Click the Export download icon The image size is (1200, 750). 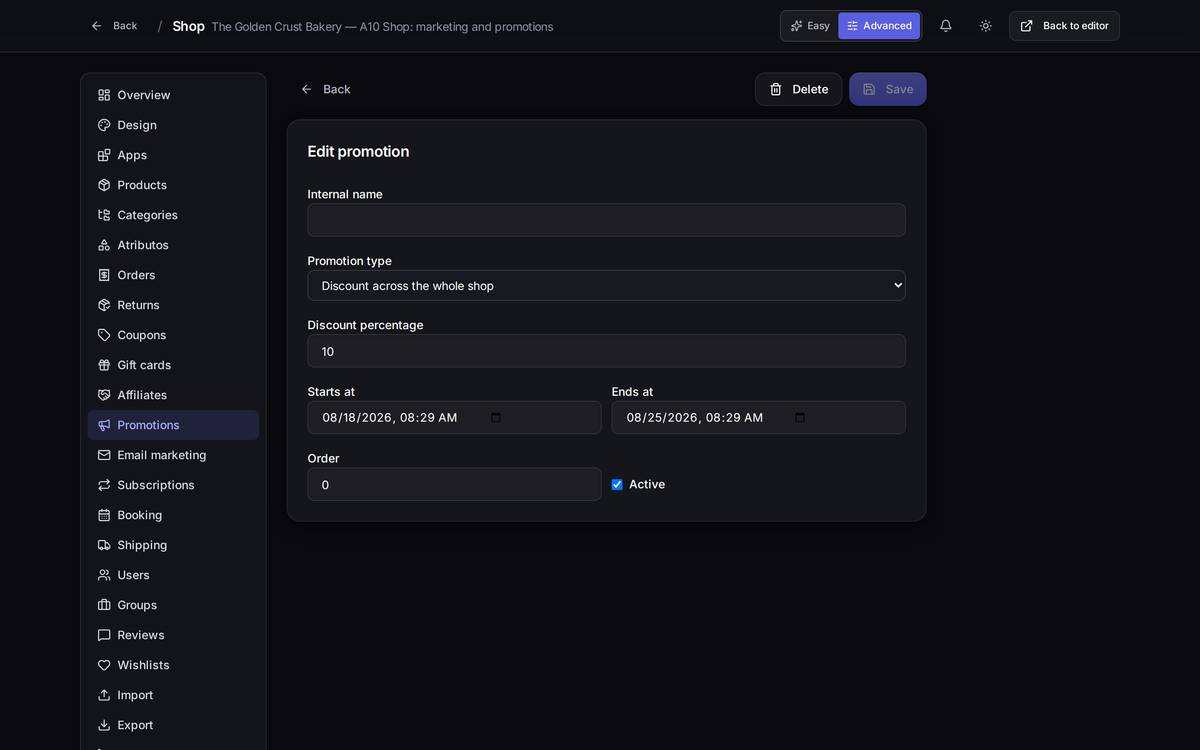(104, 725)
